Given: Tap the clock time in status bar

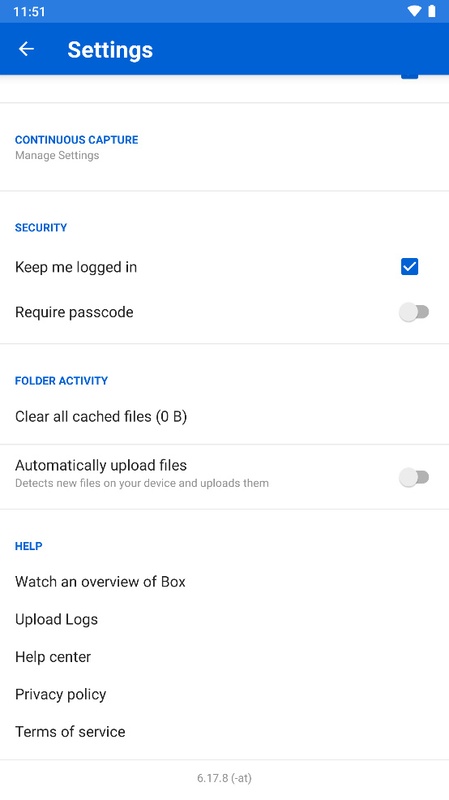Looking at the screenshot, I should (29, 11).
